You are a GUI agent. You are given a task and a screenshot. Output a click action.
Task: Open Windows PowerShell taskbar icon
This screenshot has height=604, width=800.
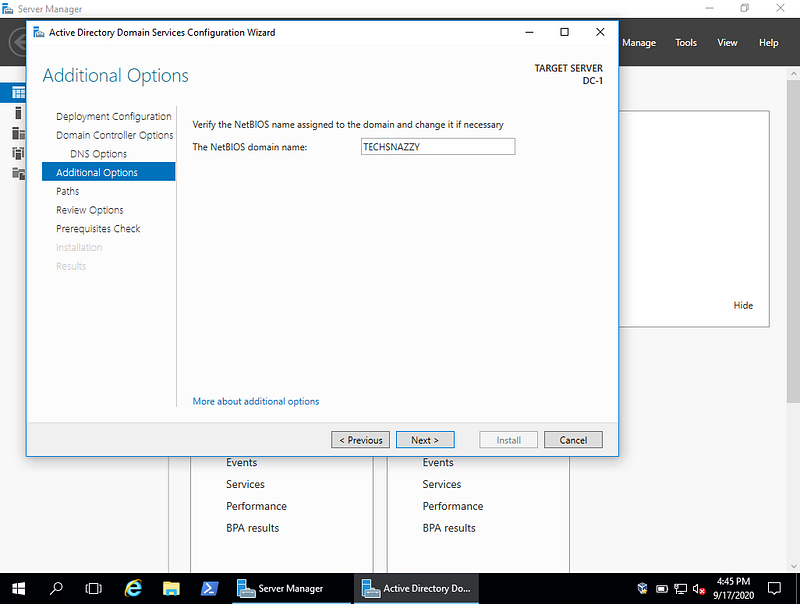(x=209, y=588)
